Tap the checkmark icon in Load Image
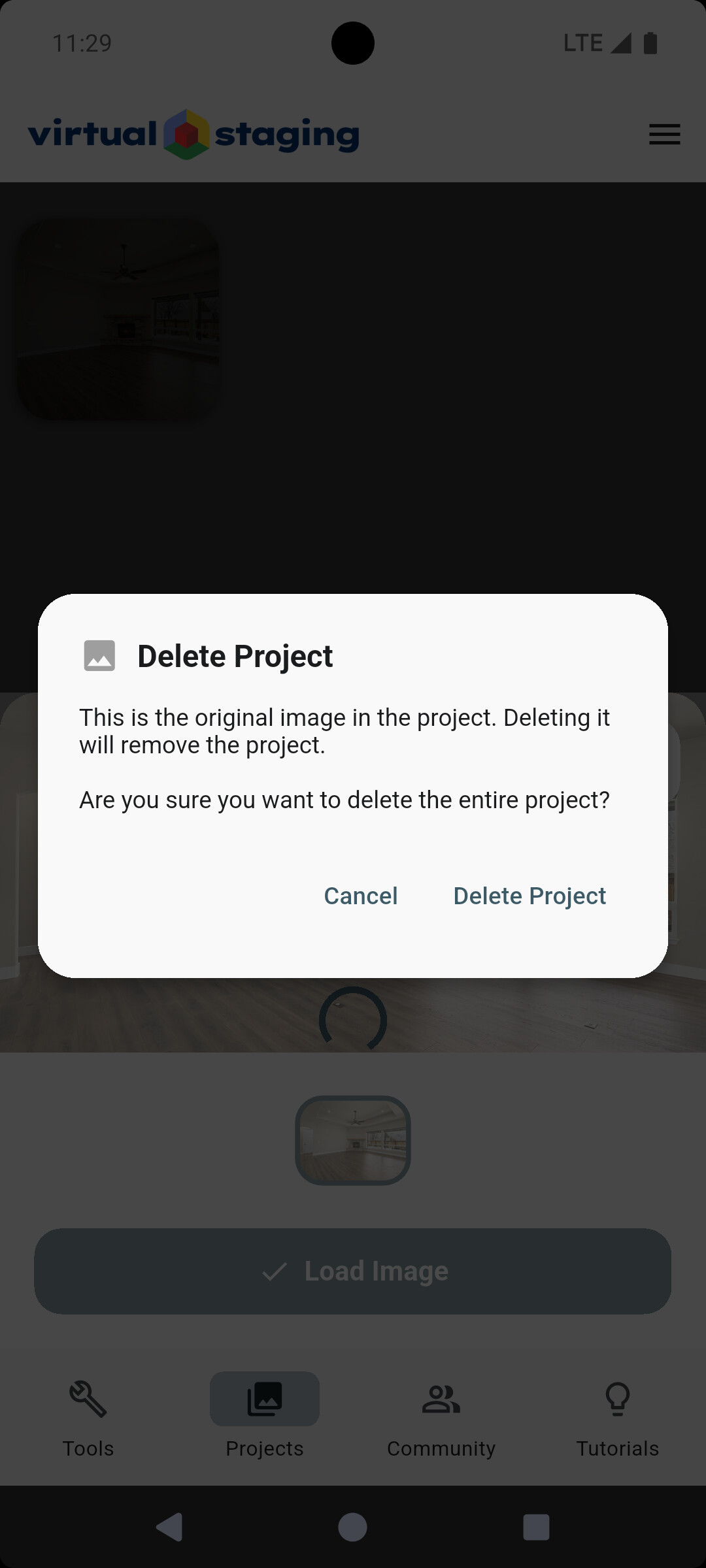The width and height of the screenshot is (706, 1568). (x=275, y=1271)
